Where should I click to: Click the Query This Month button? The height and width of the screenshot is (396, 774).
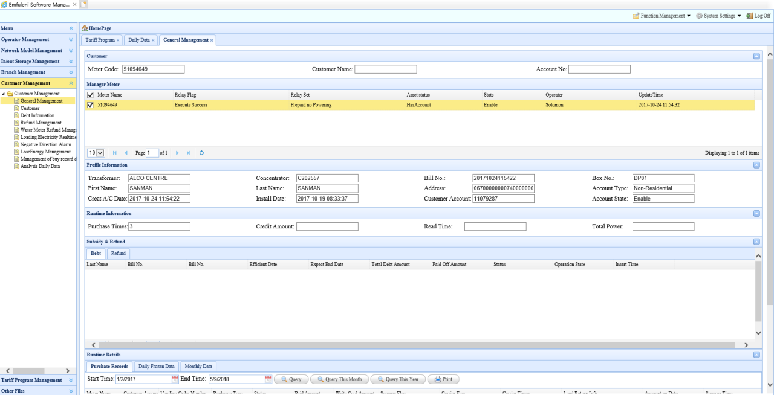pyautogui.click(x=339, y=379)
